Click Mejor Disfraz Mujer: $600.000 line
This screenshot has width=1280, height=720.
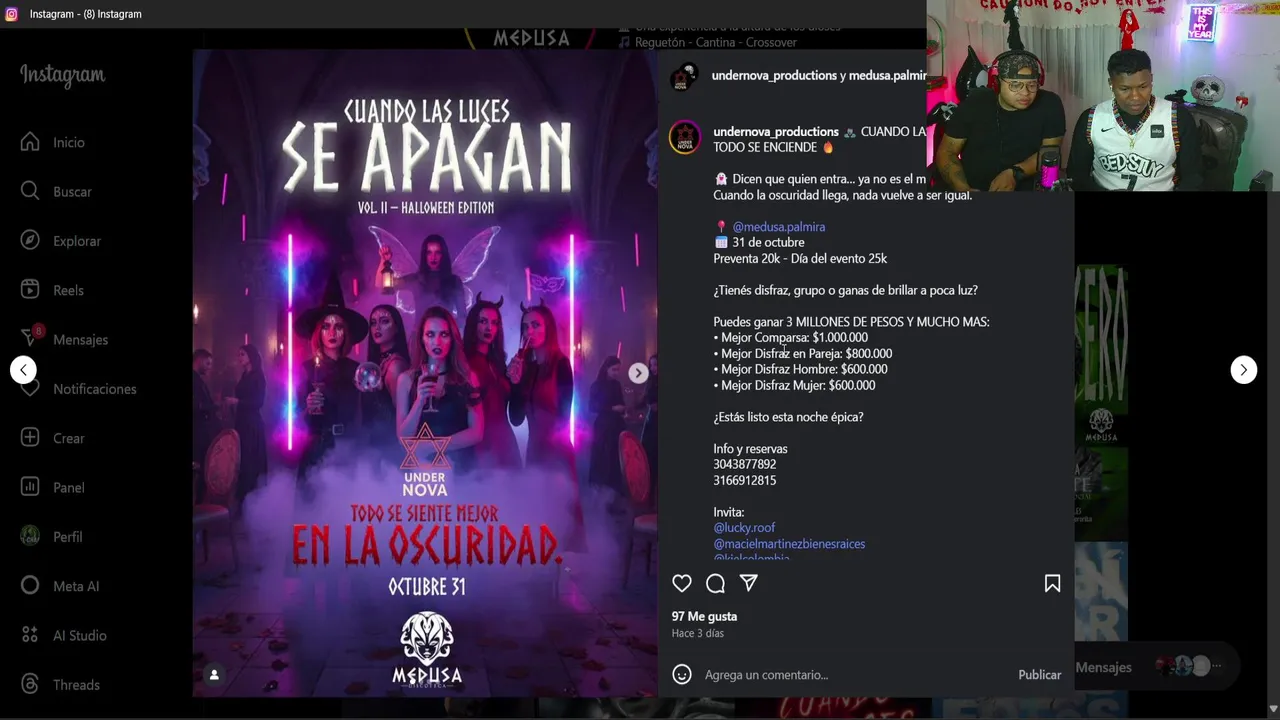[794, 385]
